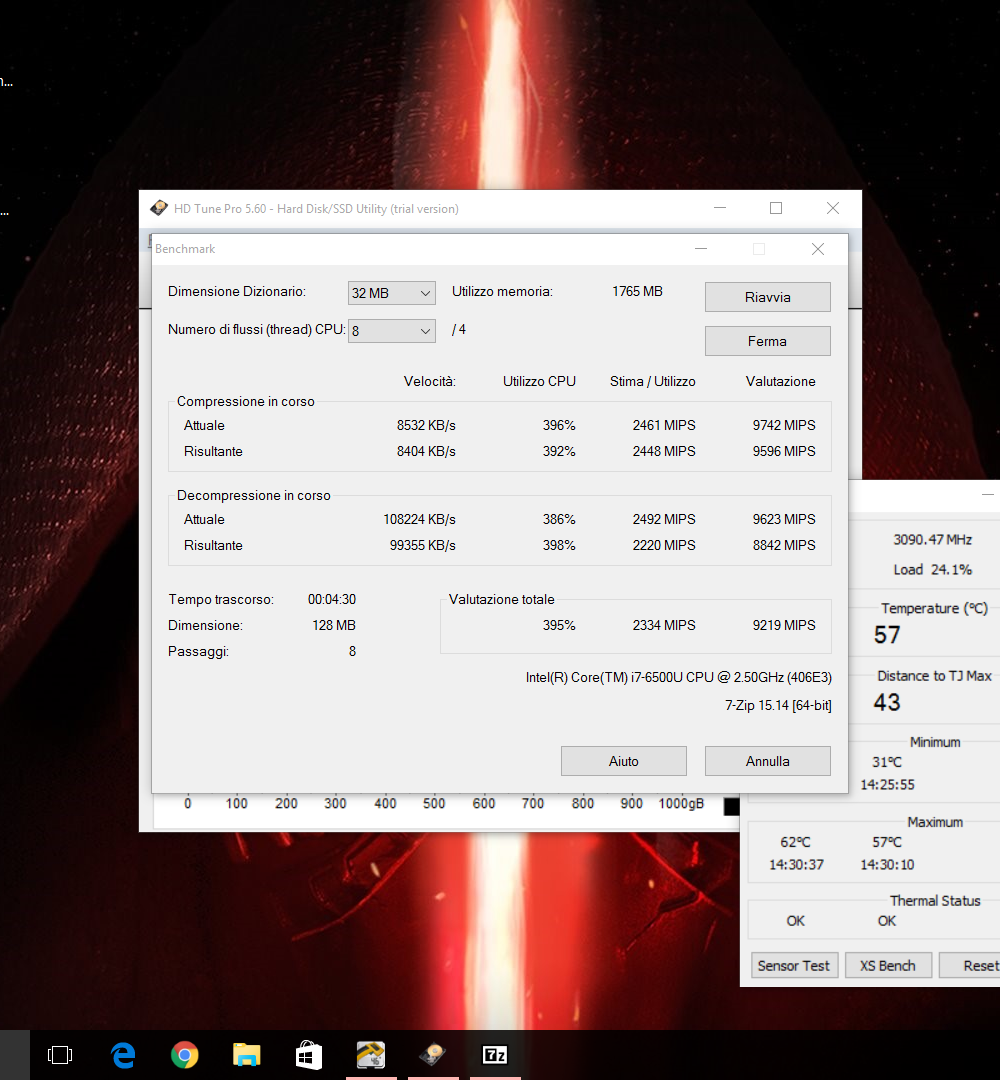Open the CPU thread count dropdown

tap(391, 331)
